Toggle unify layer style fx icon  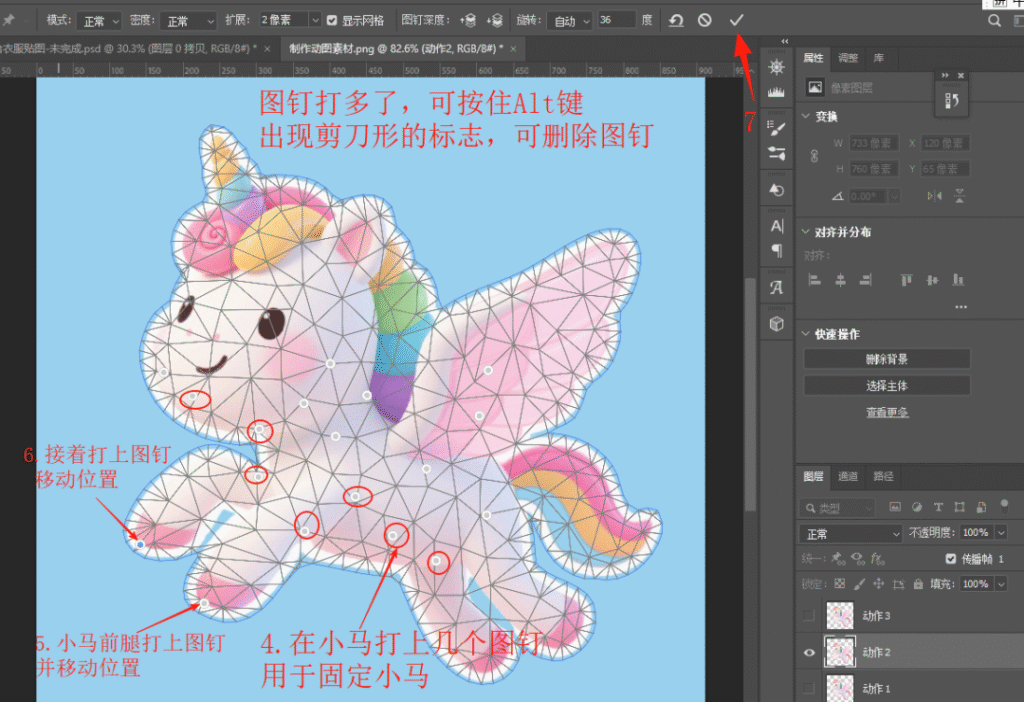tap(877, 558)
